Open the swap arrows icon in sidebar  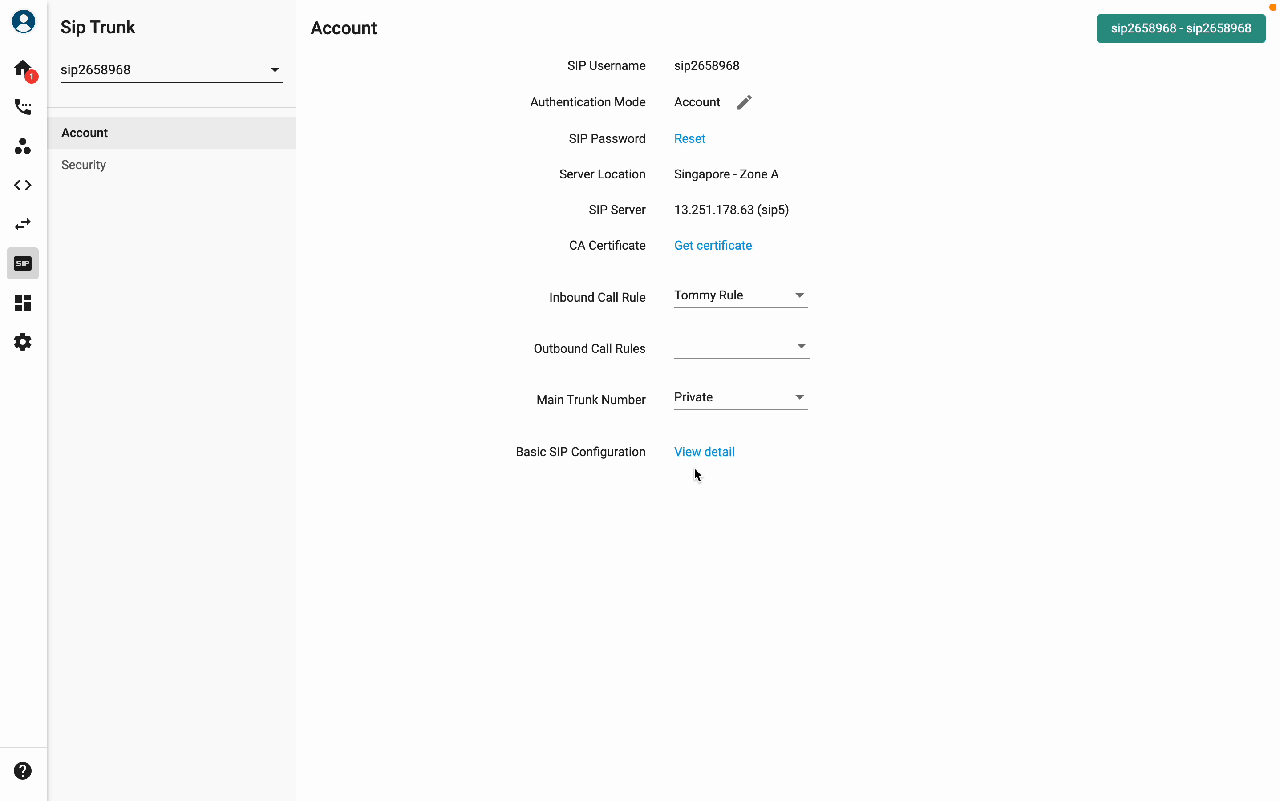pos(23,224)
